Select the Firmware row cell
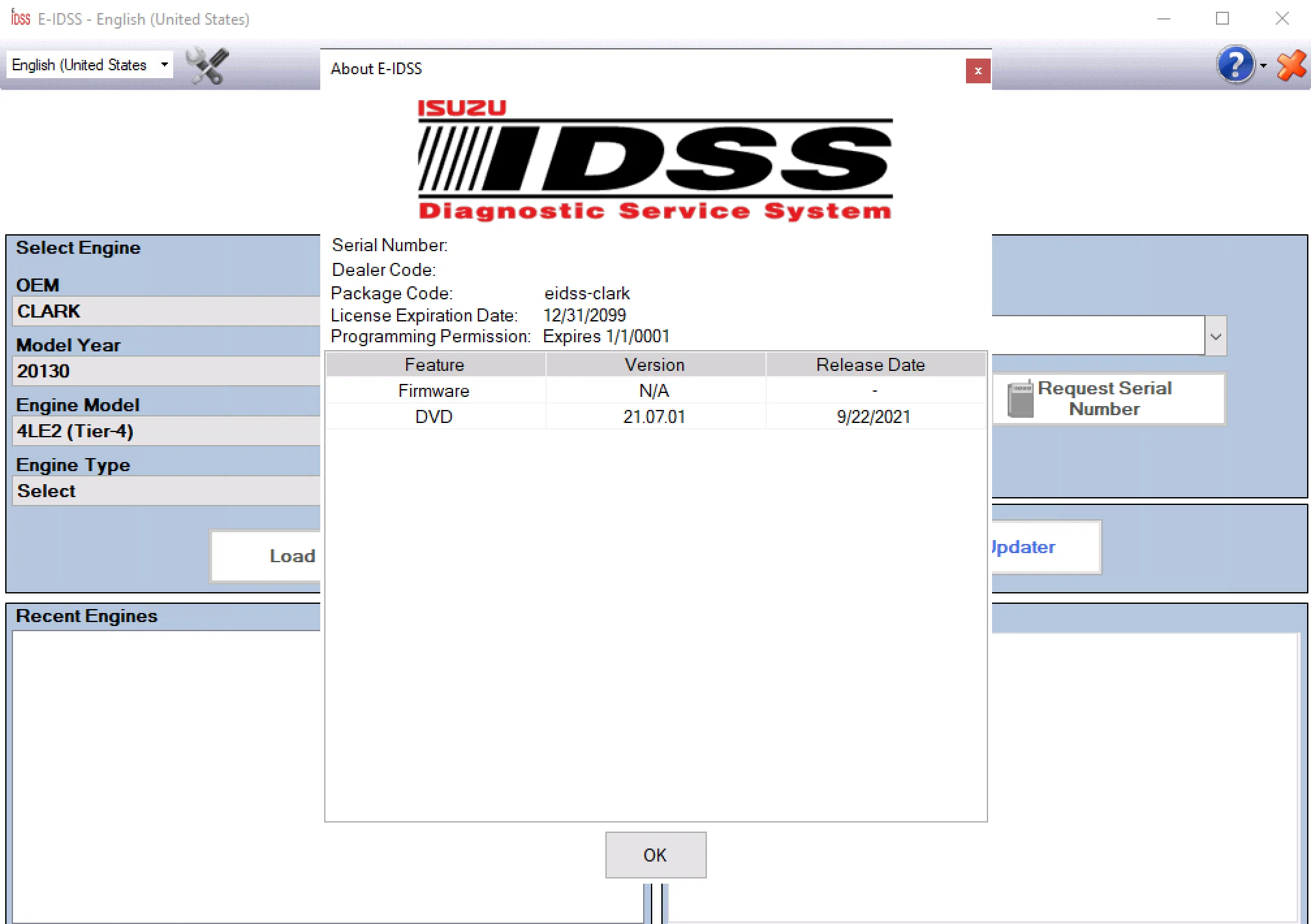Screen dimensions: 1311x924 tap(434, 390)
